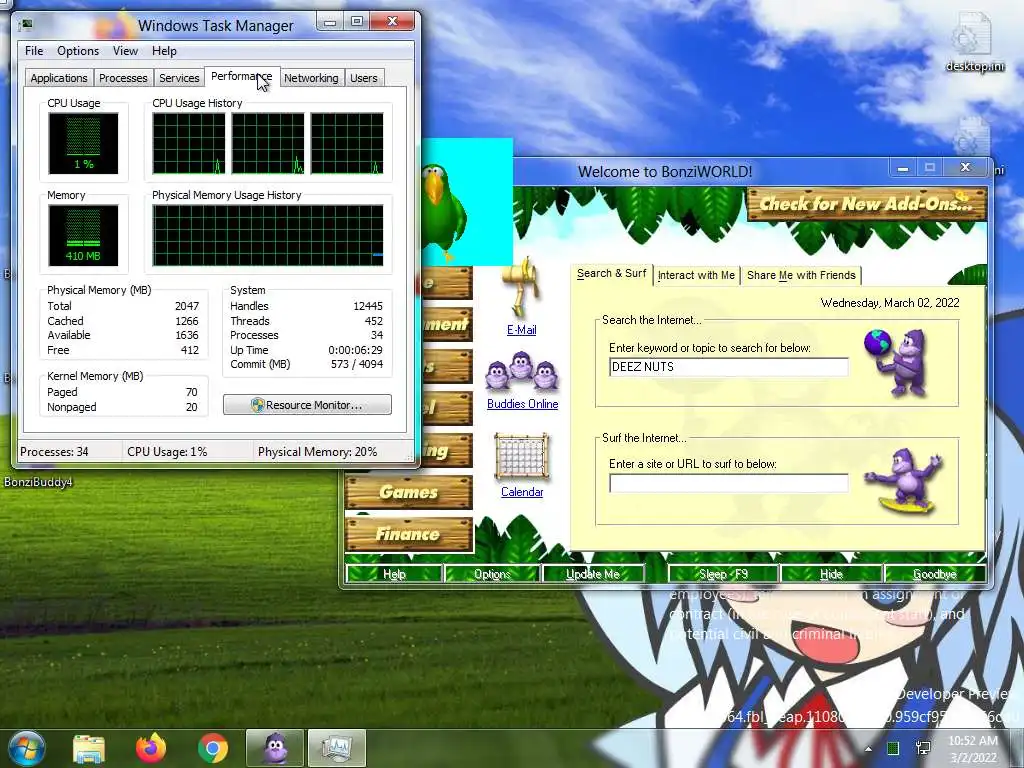Open Google Chrome from the taskbar
The height and width of the screenshot is (768, 1024).
coord(213,748)
